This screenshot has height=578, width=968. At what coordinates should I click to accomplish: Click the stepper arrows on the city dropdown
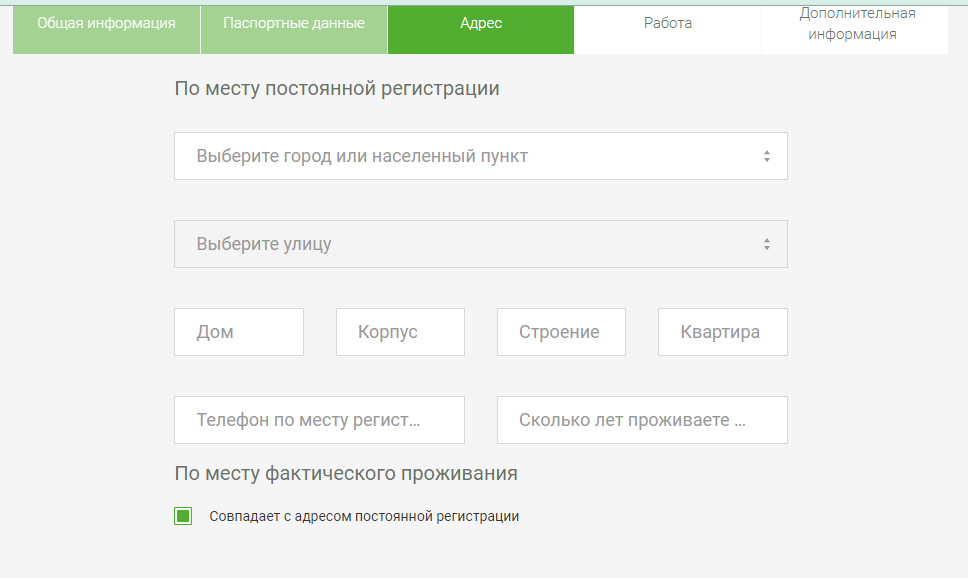pyautogui.click(x=766, y=156)
